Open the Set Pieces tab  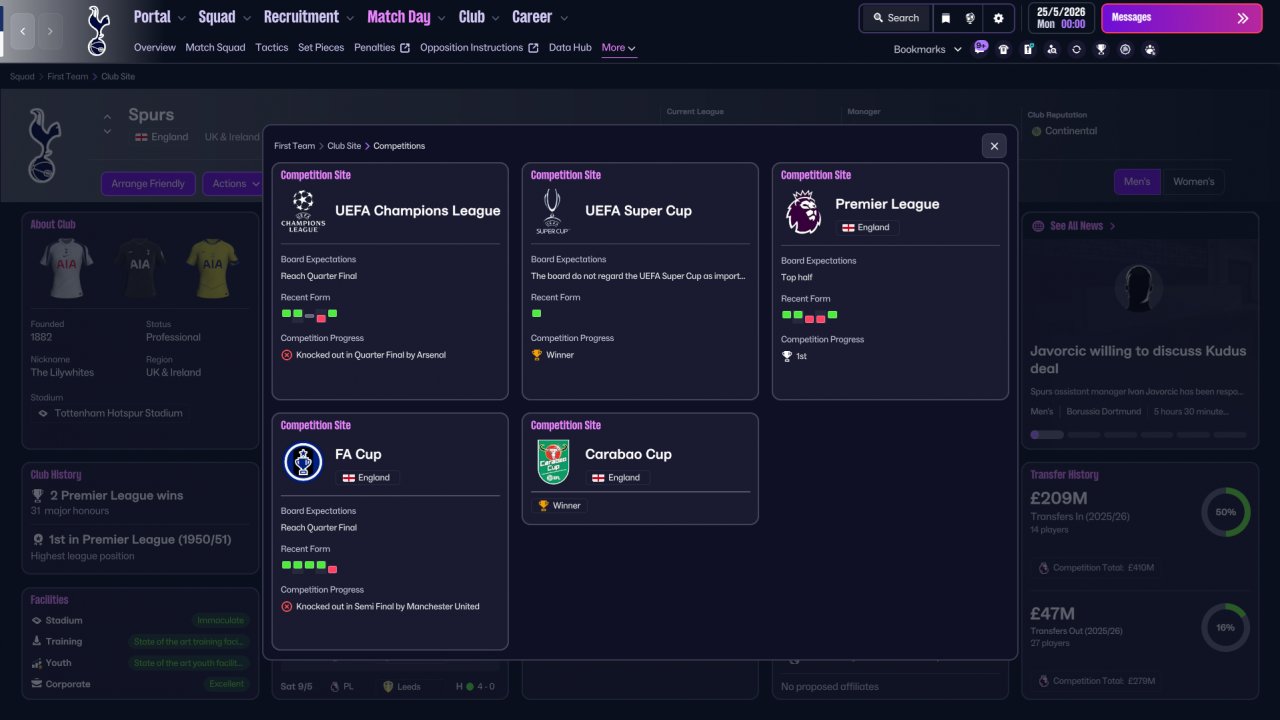click(x=321, y=48)
